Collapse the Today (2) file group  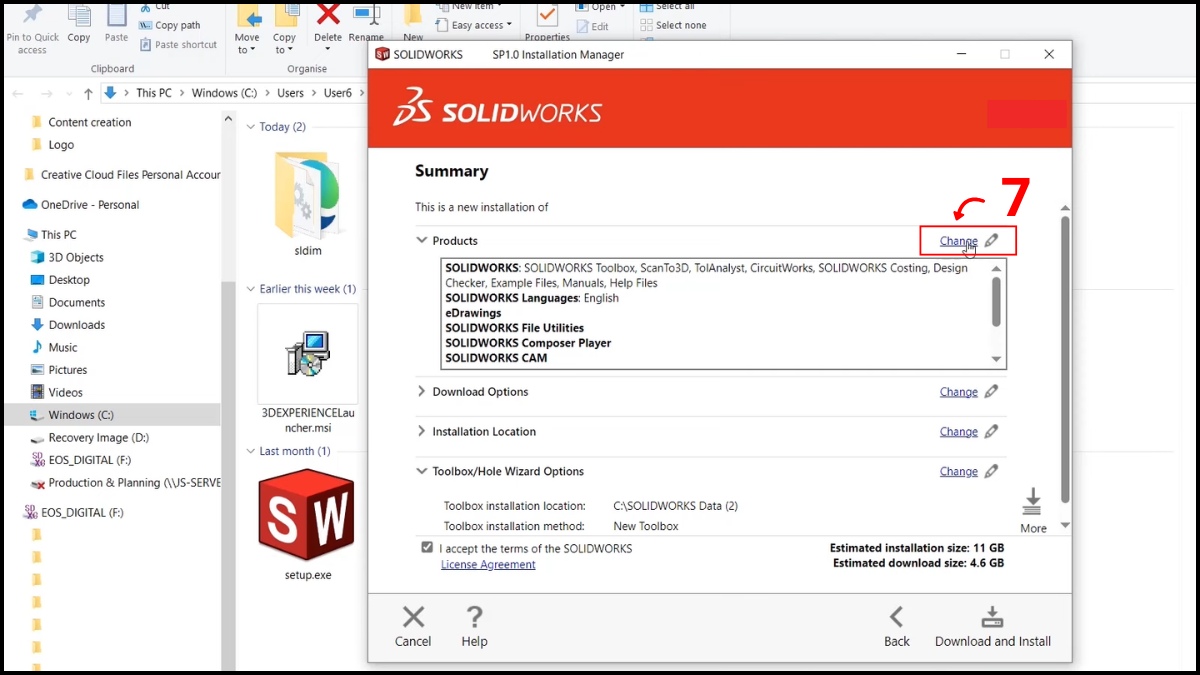tap(251, 127)
